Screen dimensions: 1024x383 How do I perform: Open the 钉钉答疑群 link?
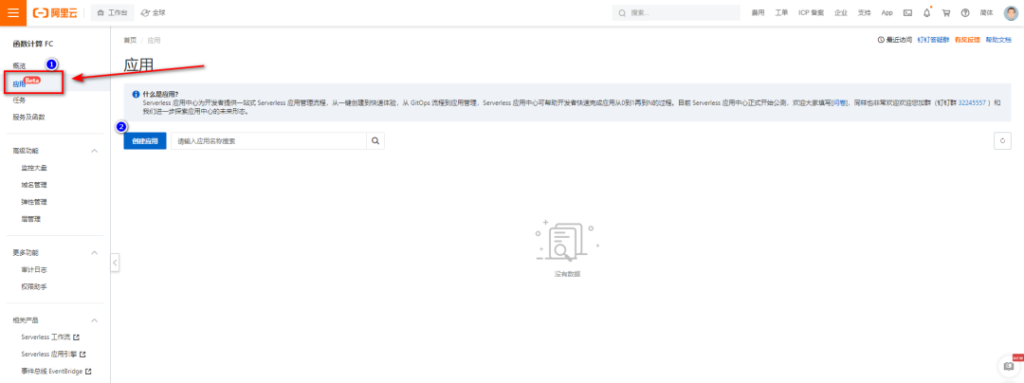[933, 40]
